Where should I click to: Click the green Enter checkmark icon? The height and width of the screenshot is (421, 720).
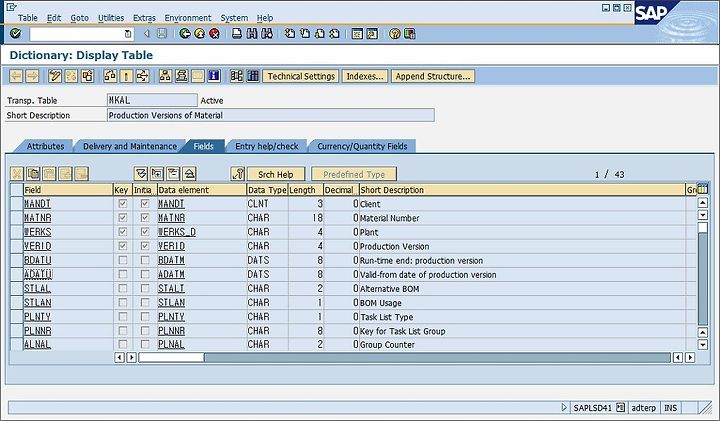[16, 34]
